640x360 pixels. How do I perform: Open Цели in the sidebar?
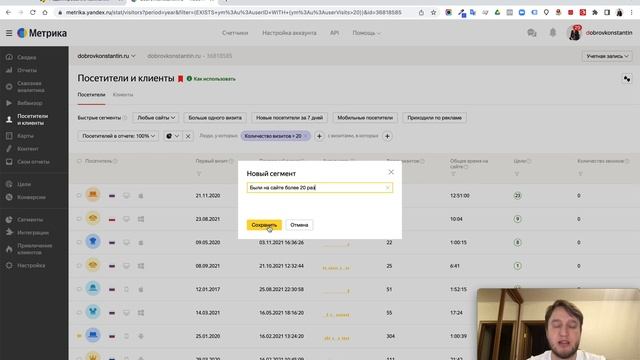pyautogui.click(x=24, y=184)
